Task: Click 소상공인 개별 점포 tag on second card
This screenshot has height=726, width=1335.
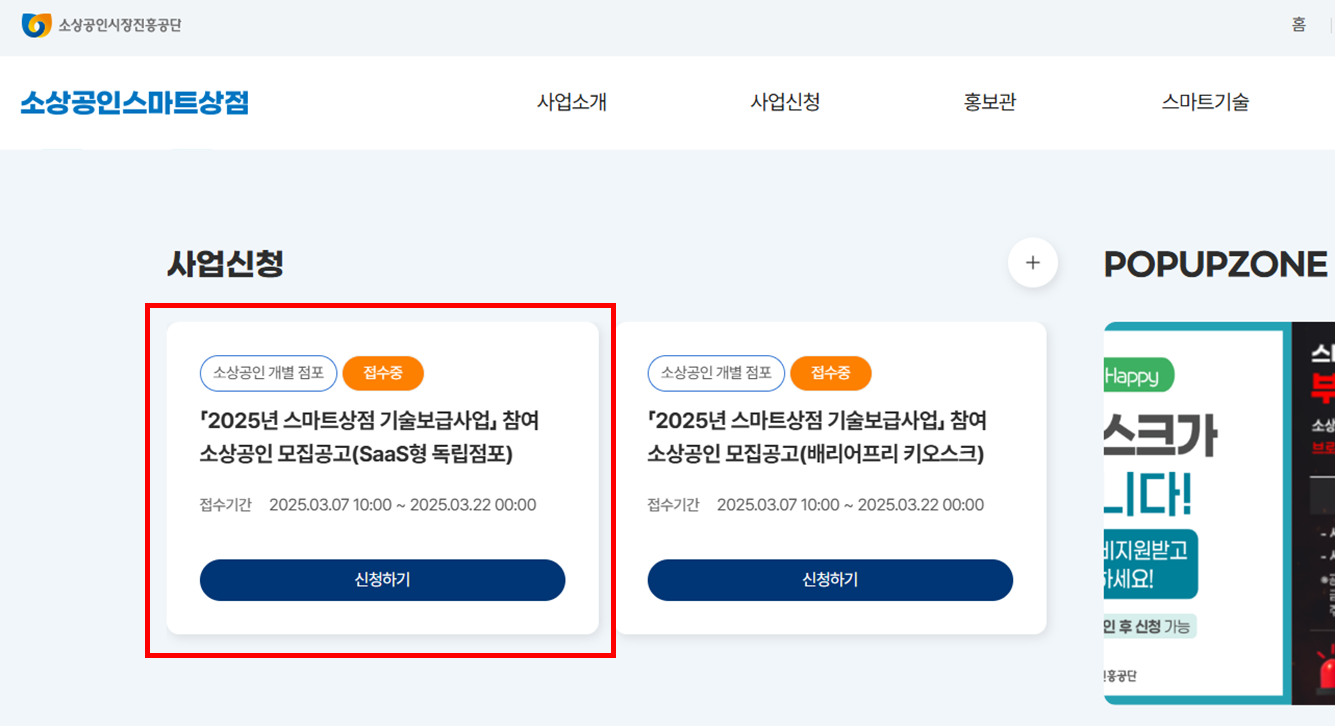Action: coord(717,373)
